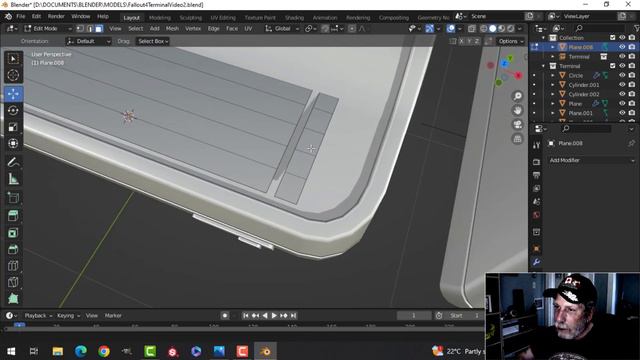The height and width of the screenshot is (360, 640).
Task: Select the Inset Faces tool
Action: (13, 233)
